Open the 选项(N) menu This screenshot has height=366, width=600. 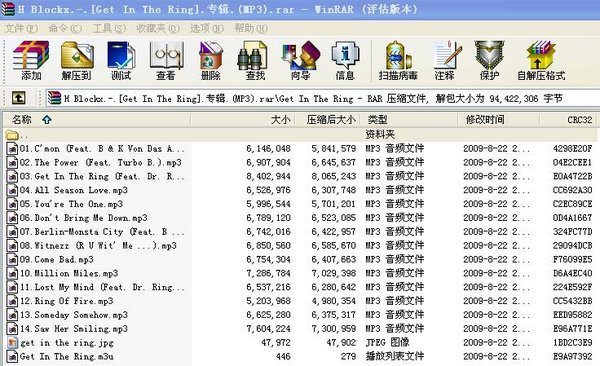pos(207,28)
